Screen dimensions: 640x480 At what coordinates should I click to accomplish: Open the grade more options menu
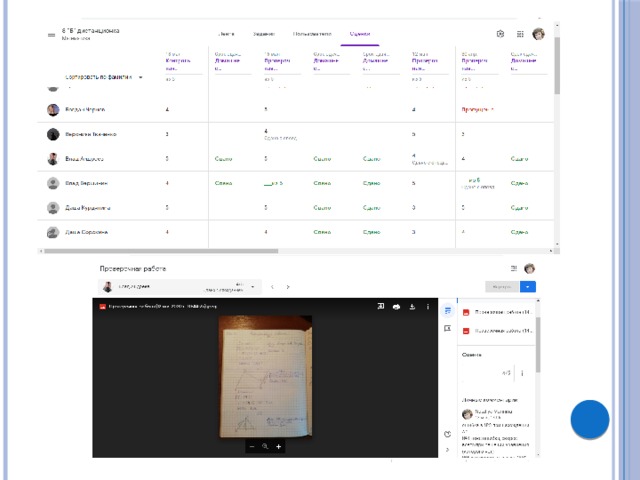[522, 373]
